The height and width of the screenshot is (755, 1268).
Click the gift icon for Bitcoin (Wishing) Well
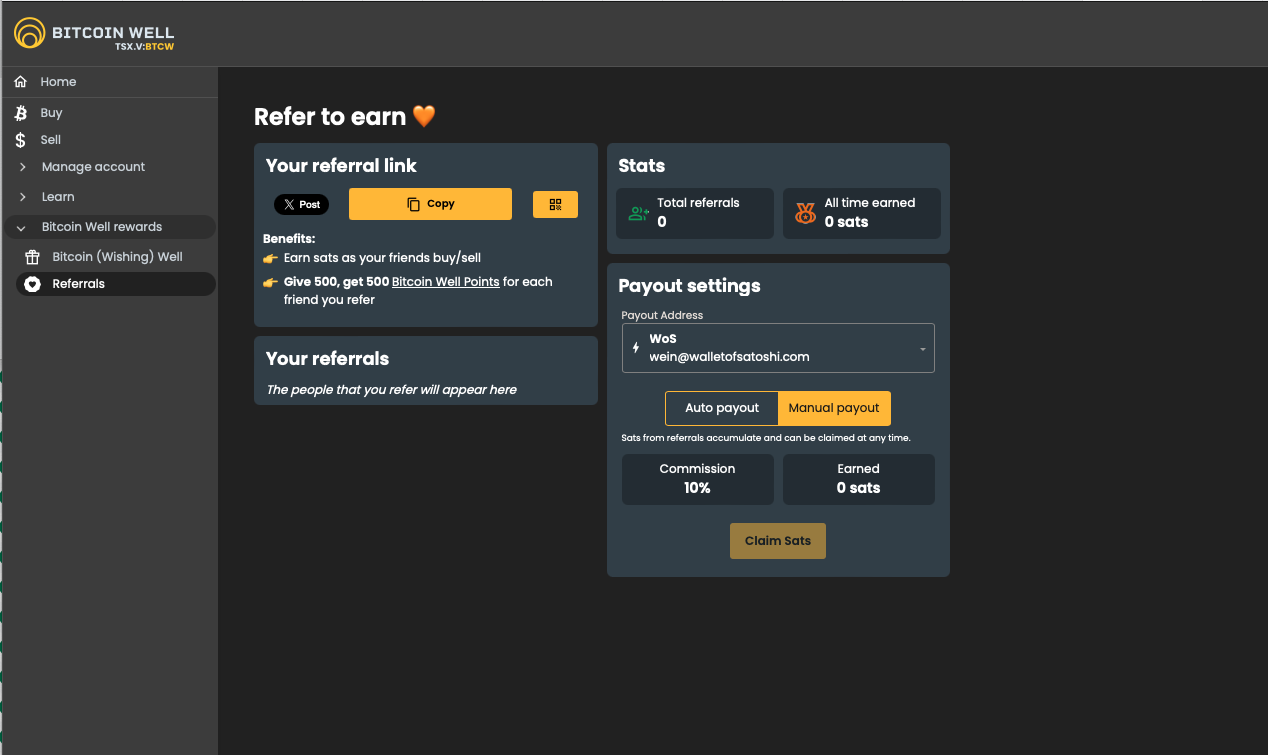pyautogui.click(x=32, y=257)
